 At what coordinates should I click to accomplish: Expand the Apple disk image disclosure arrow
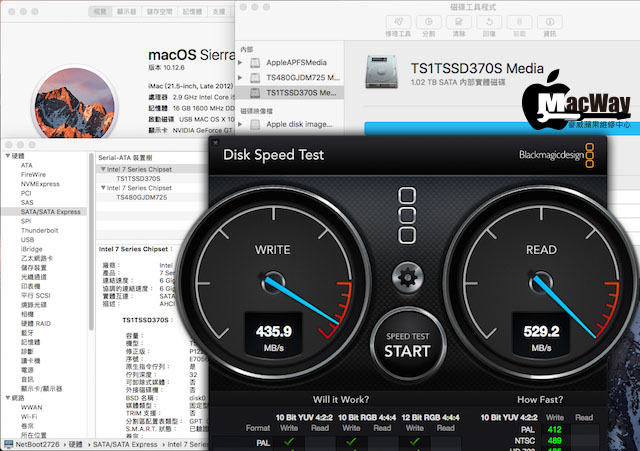click(240, 124)
